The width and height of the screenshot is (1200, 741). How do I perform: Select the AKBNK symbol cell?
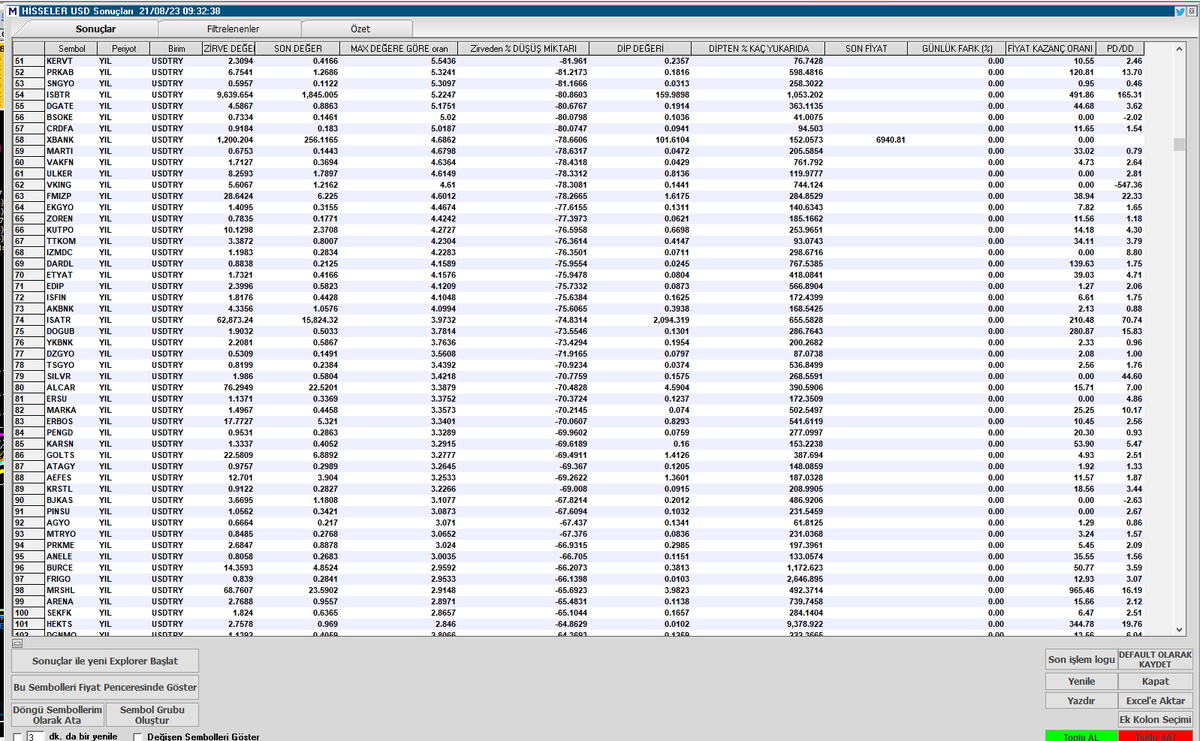point(71,308)
